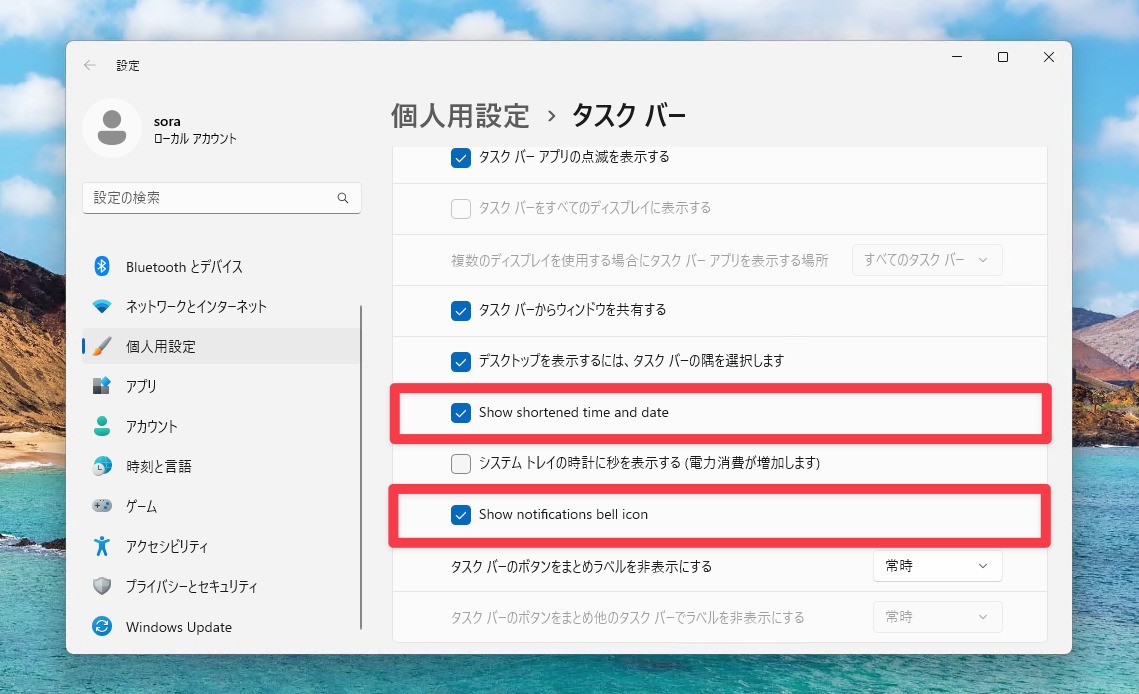Uncheck Show notifications bell icon
The image size is (1139, 694).
pos(461,515)
